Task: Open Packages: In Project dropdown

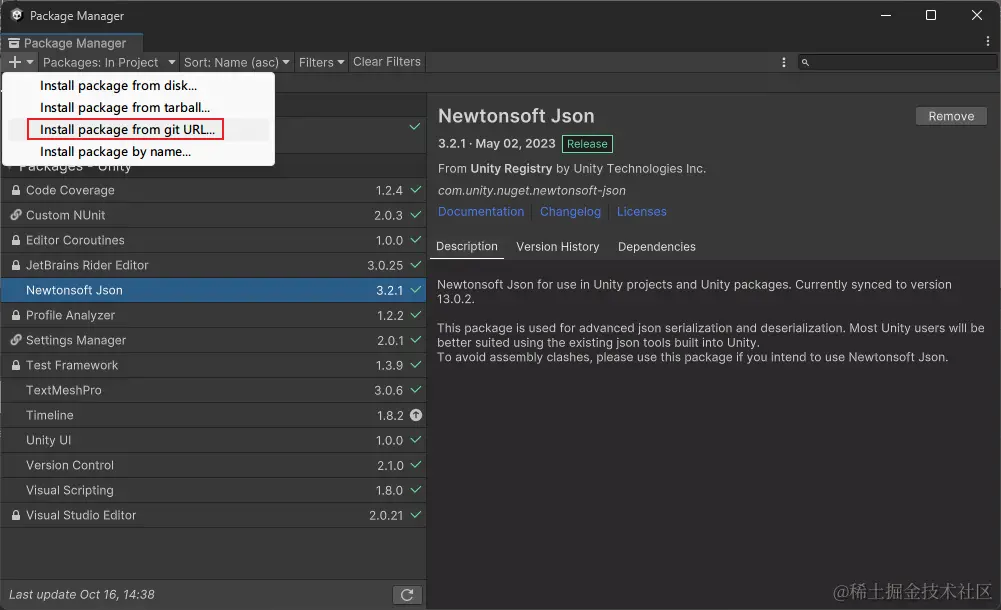Action: pos(109,62)
